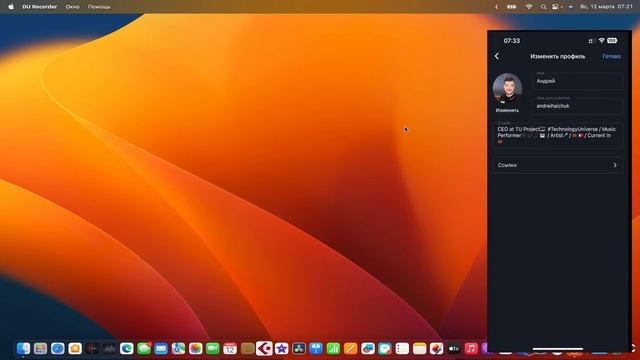
Task: Open Launchpad from the Dock
Action: [x=40, y=348]
